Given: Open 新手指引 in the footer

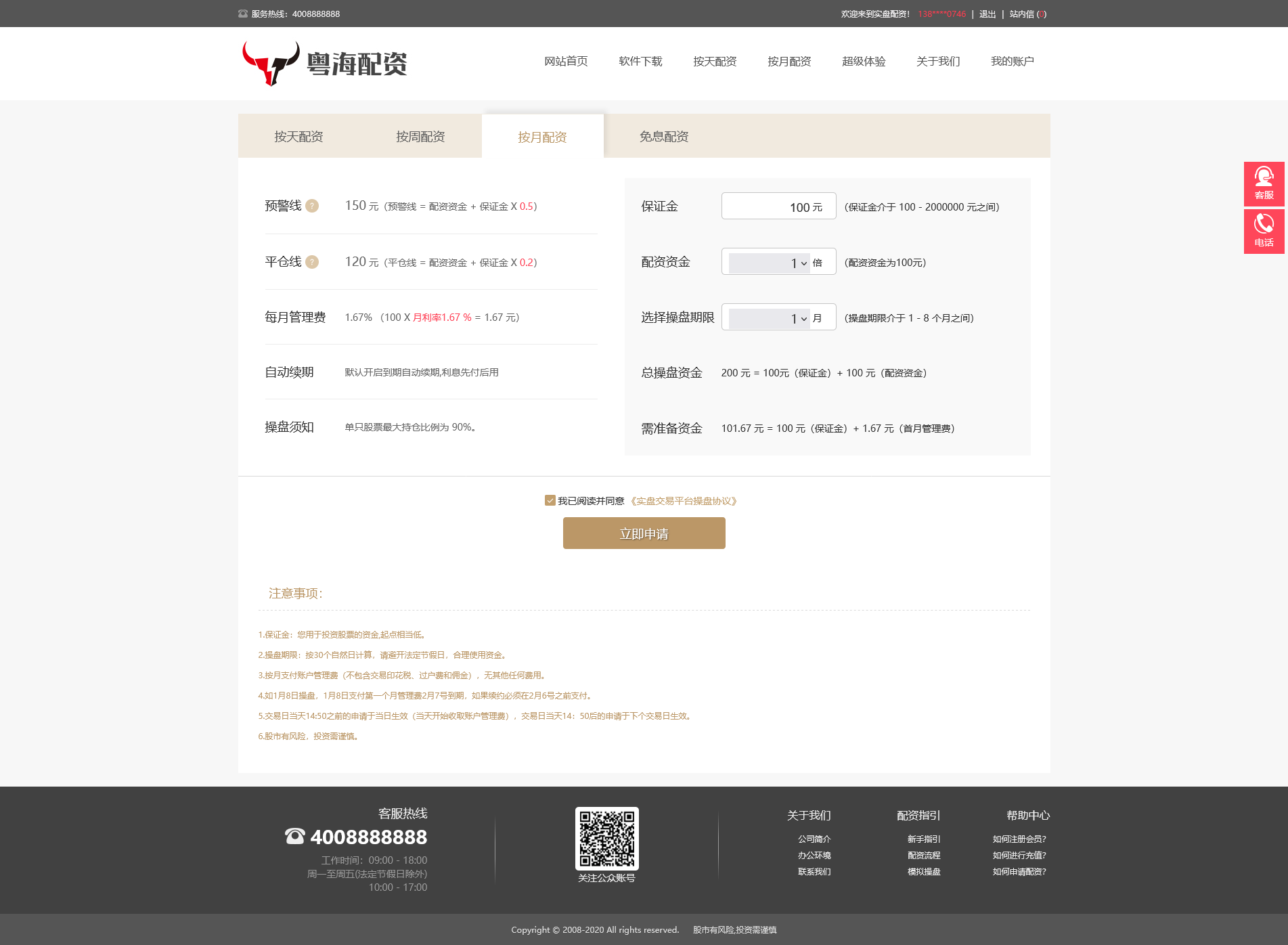Looking at the screenshot, I should (x=924, y=839).
